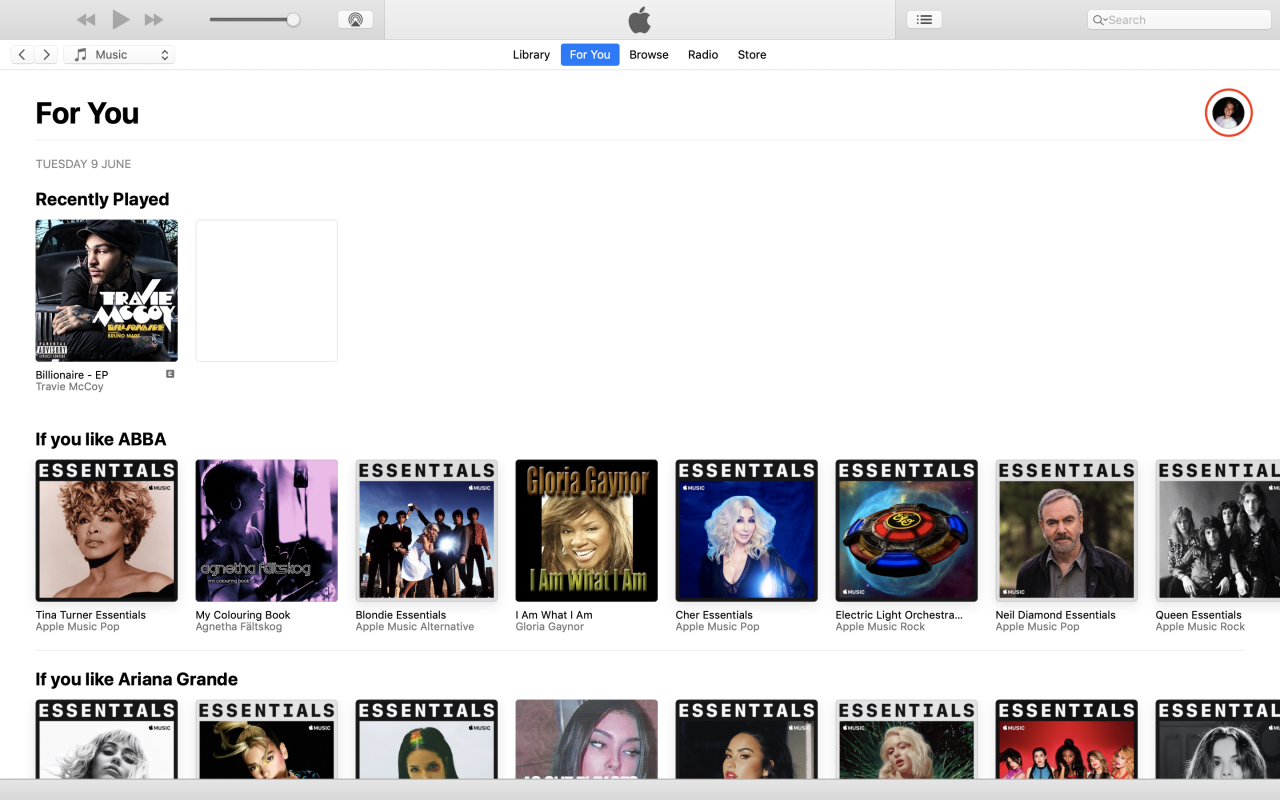The image size is (1280, 800).
Task: Open the AirPlay output menu
Action: click(355, 19)
